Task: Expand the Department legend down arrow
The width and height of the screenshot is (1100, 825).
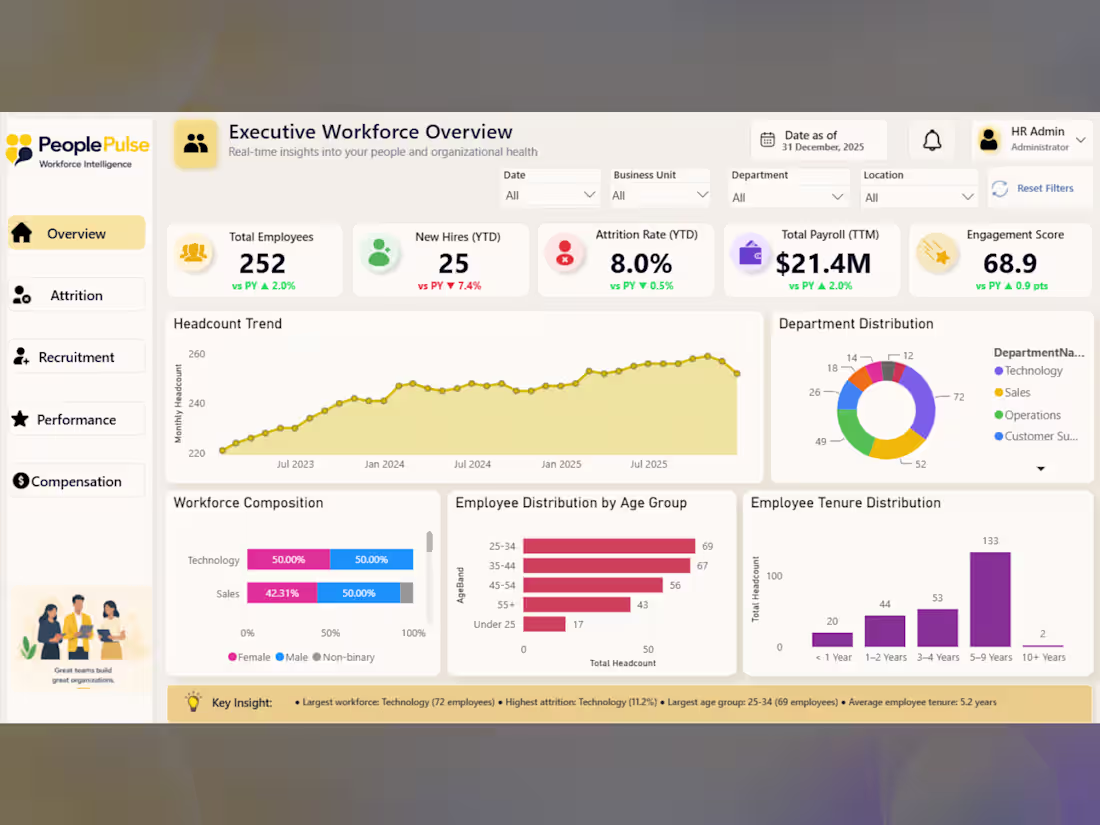Action: click(x=1041, y=468)
